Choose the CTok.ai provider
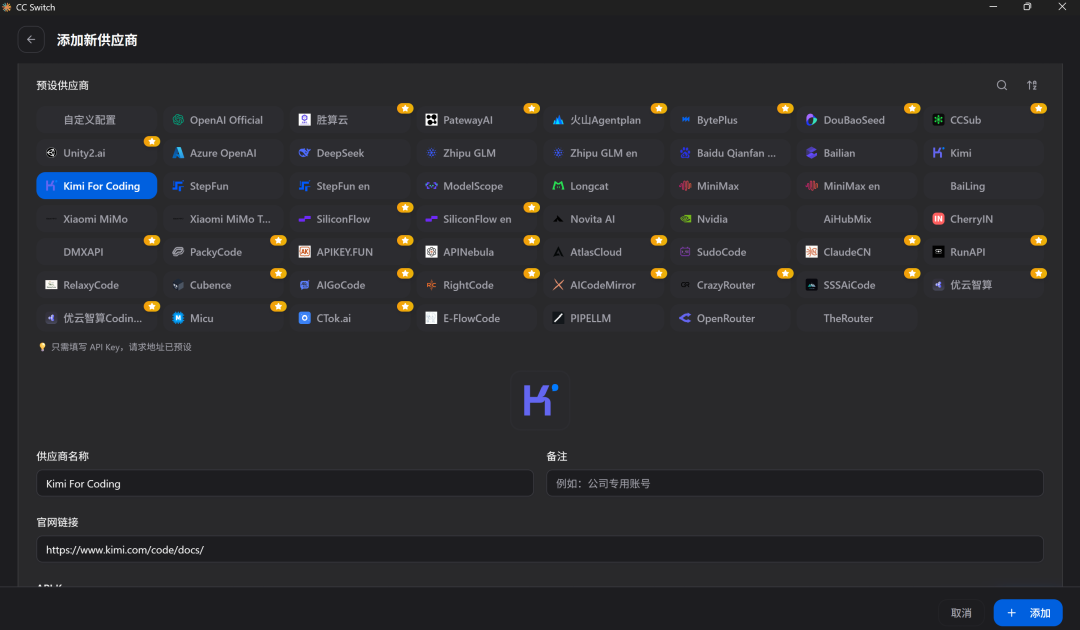Viewport: 1080px width, 630px height. [350, 318]
